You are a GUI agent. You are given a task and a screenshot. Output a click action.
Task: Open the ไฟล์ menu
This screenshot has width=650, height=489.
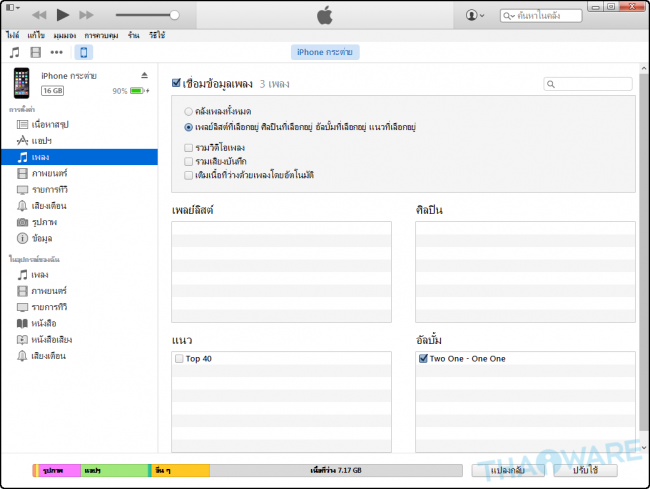coord(12,35)
